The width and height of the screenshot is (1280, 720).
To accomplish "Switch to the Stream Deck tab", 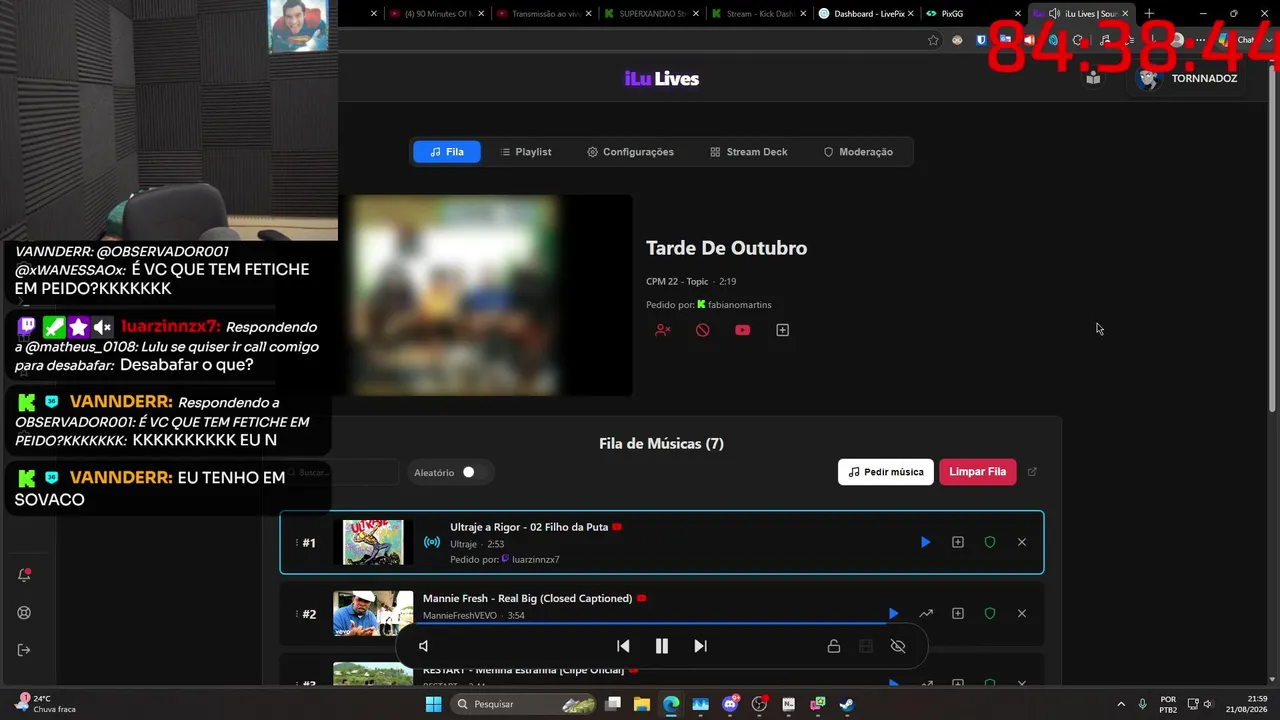I will click(749, 152).
